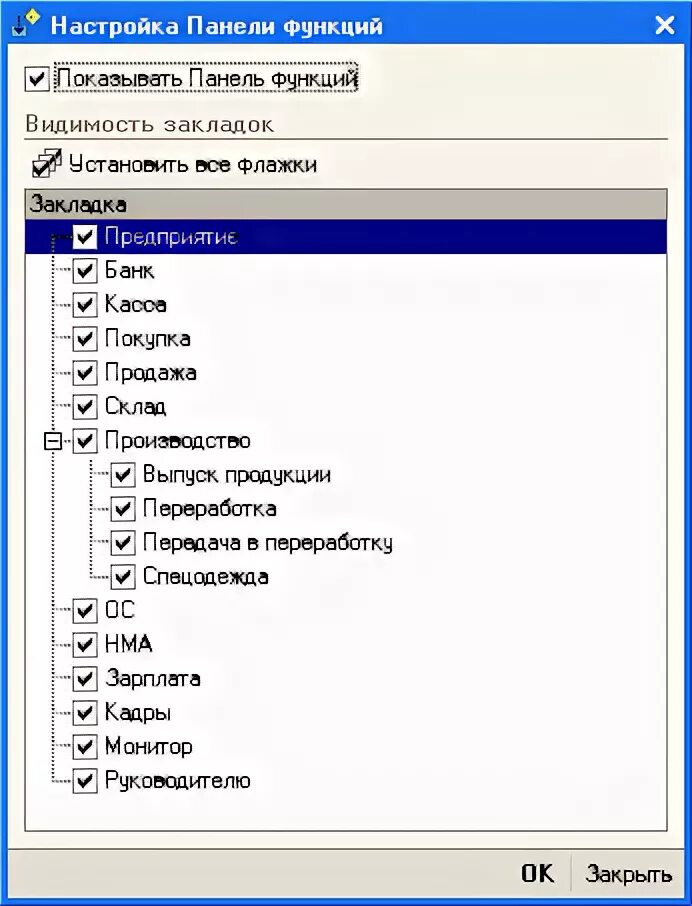
Task: Toggle the Руководителю checkbox
Action: pos(85,781)
